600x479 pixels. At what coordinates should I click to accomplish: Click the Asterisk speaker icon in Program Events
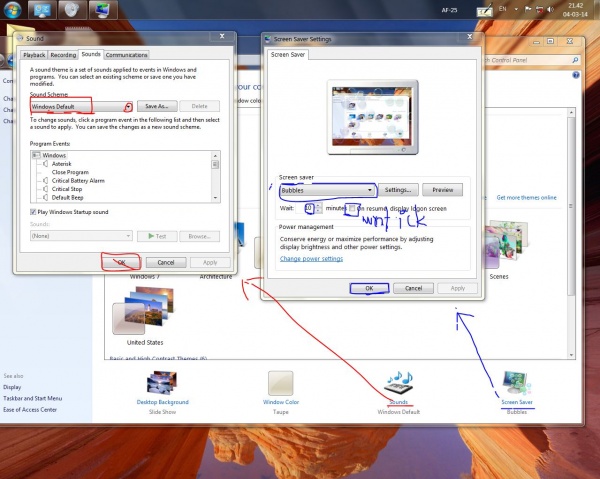click(46, 164)
